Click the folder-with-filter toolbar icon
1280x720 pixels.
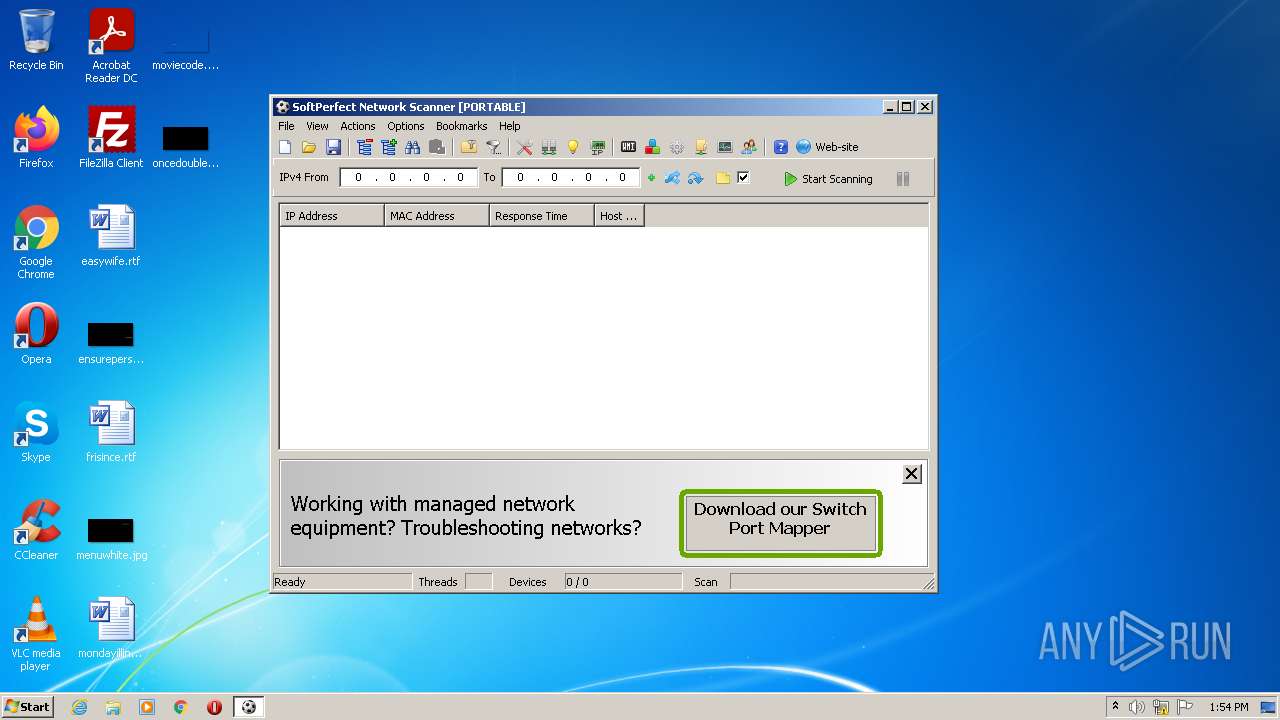(x=468, y=147)
